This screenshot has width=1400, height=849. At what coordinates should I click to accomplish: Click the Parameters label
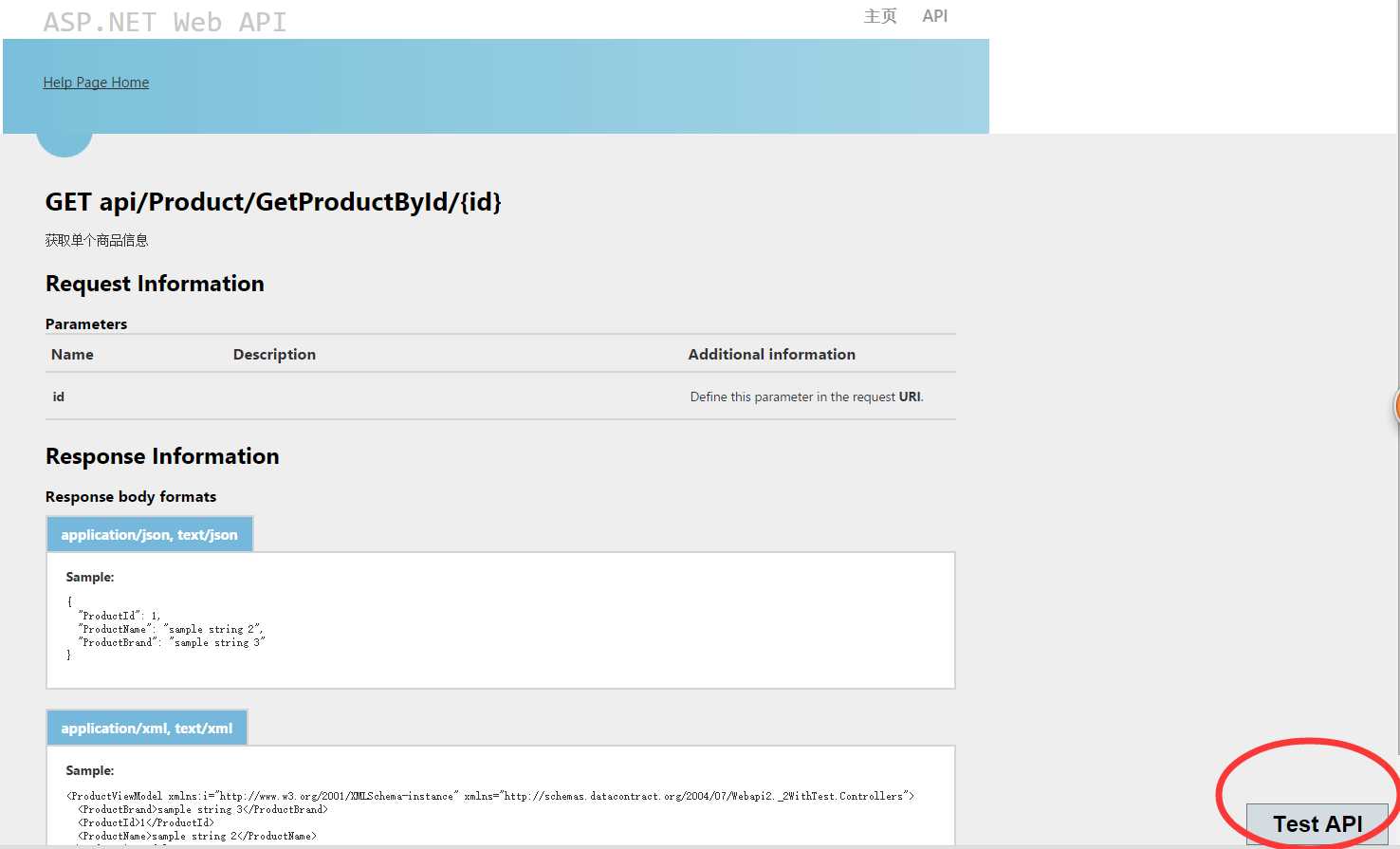tap(86, 323)
